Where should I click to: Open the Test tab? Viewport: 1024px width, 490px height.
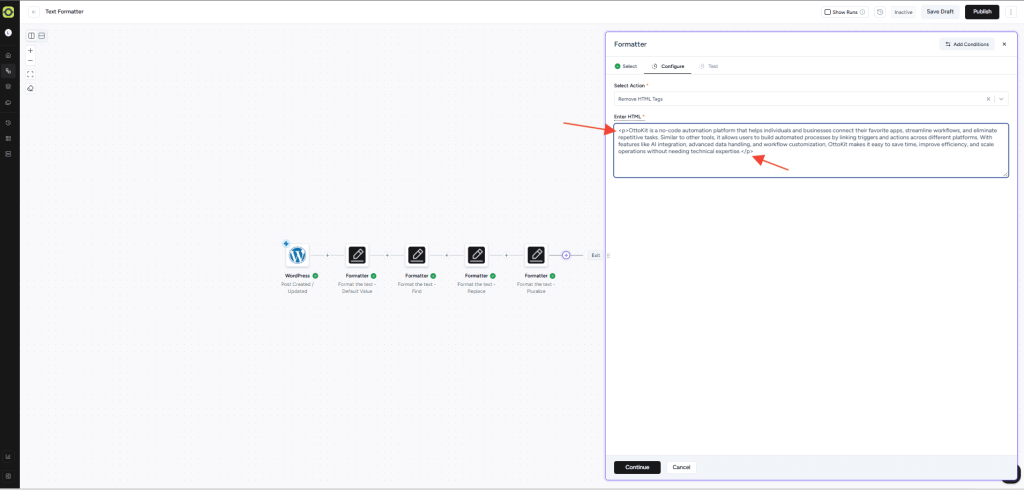(709, 66)
